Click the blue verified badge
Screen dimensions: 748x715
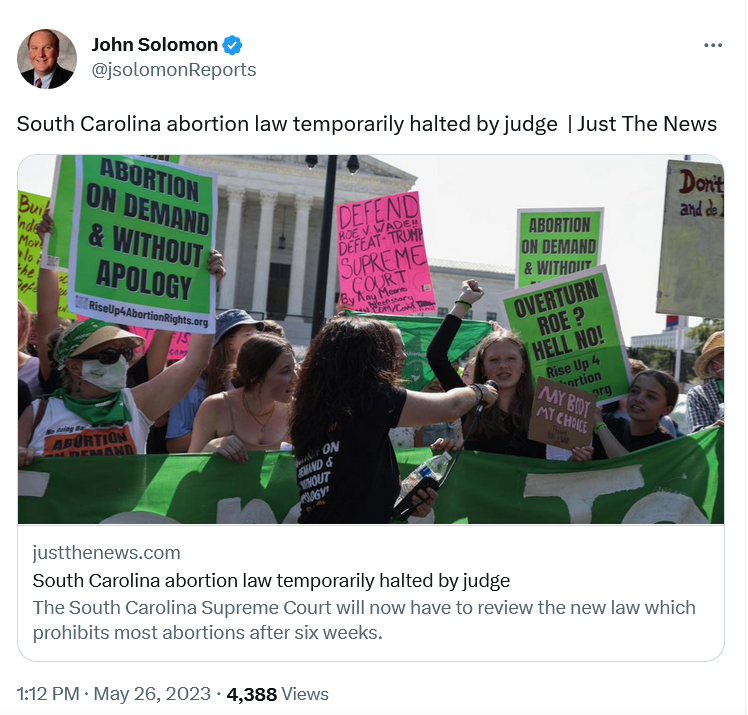point(232,45)
